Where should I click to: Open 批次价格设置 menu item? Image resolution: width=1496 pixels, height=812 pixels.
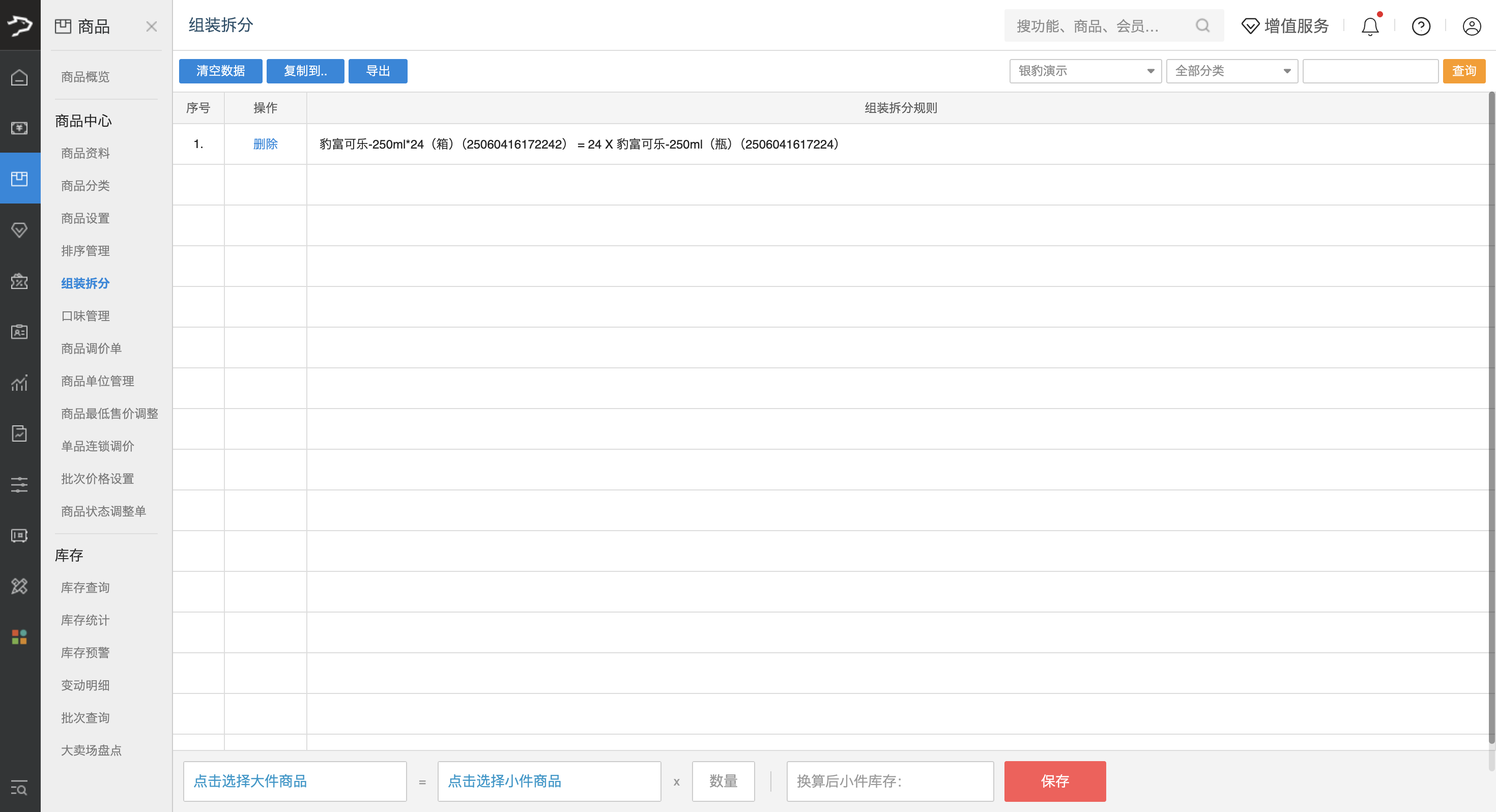pos(98,479)
